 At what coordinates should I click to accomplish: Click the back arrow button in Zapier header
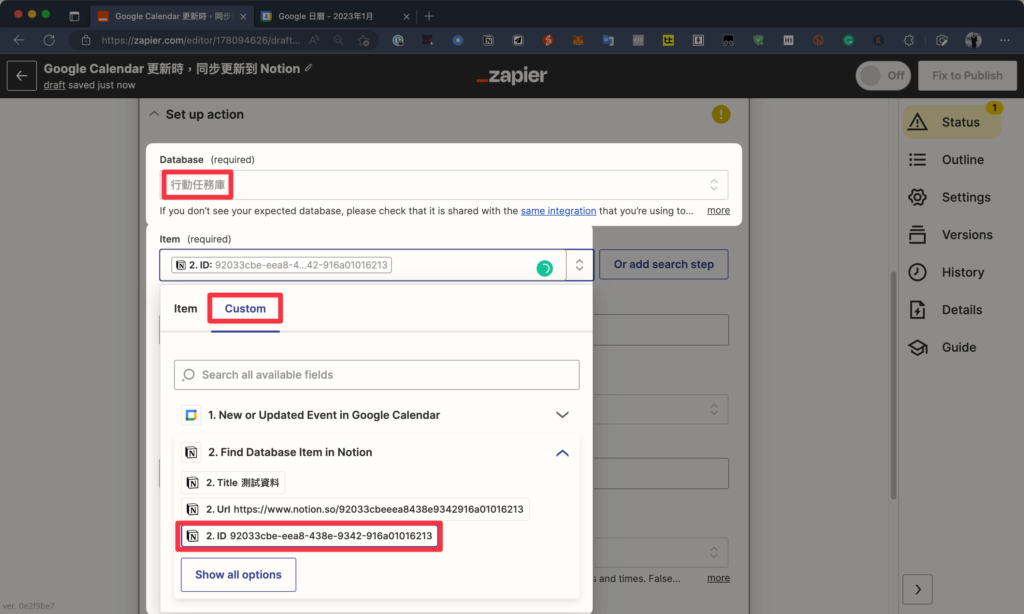pos(22,76)
